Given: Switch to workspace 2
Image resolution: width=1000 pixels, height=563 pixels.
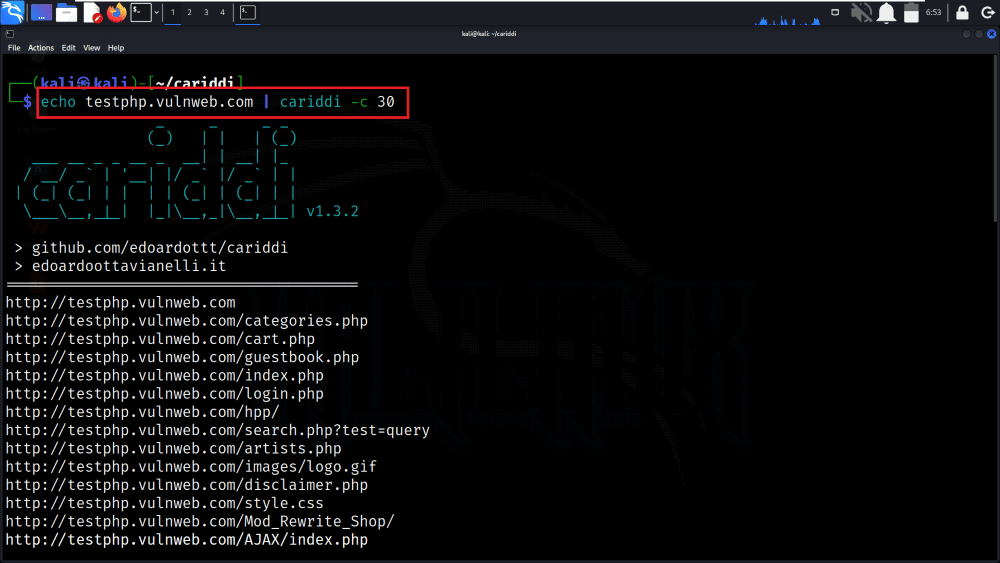Looking at the screenshot, I should [x=189, y=12].
